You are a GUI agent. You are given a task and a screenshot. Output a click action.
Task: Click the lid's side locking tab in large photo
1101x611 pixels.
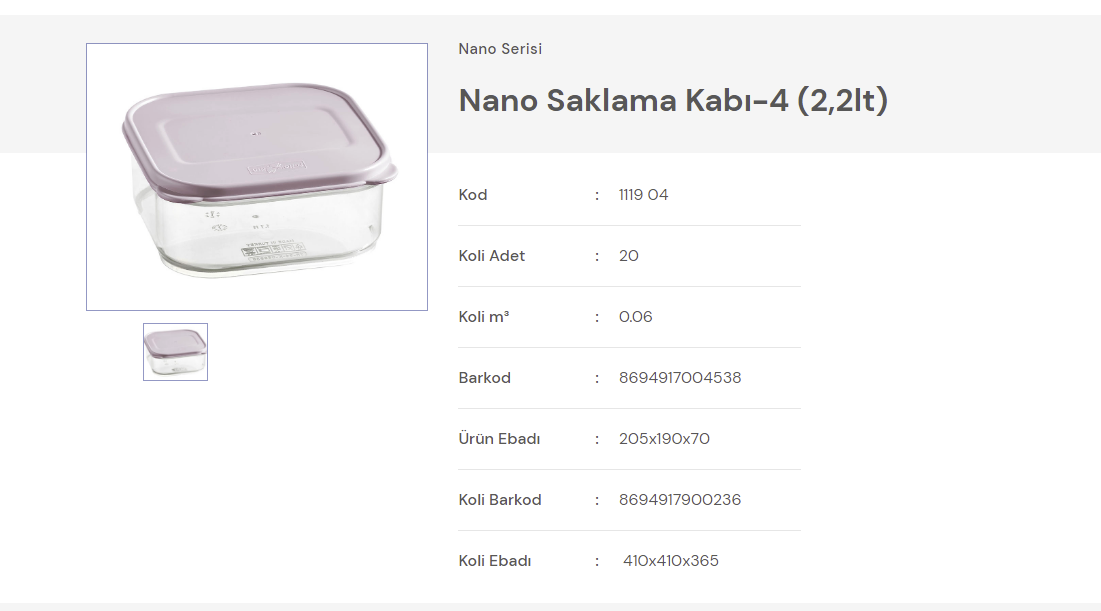tap(388, 173)
